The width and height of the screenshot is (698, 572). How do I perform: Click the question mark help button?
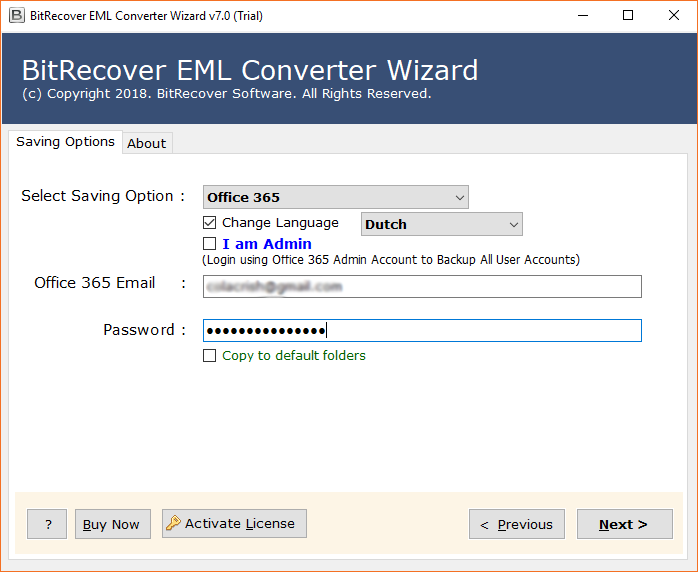click(47, 524)
